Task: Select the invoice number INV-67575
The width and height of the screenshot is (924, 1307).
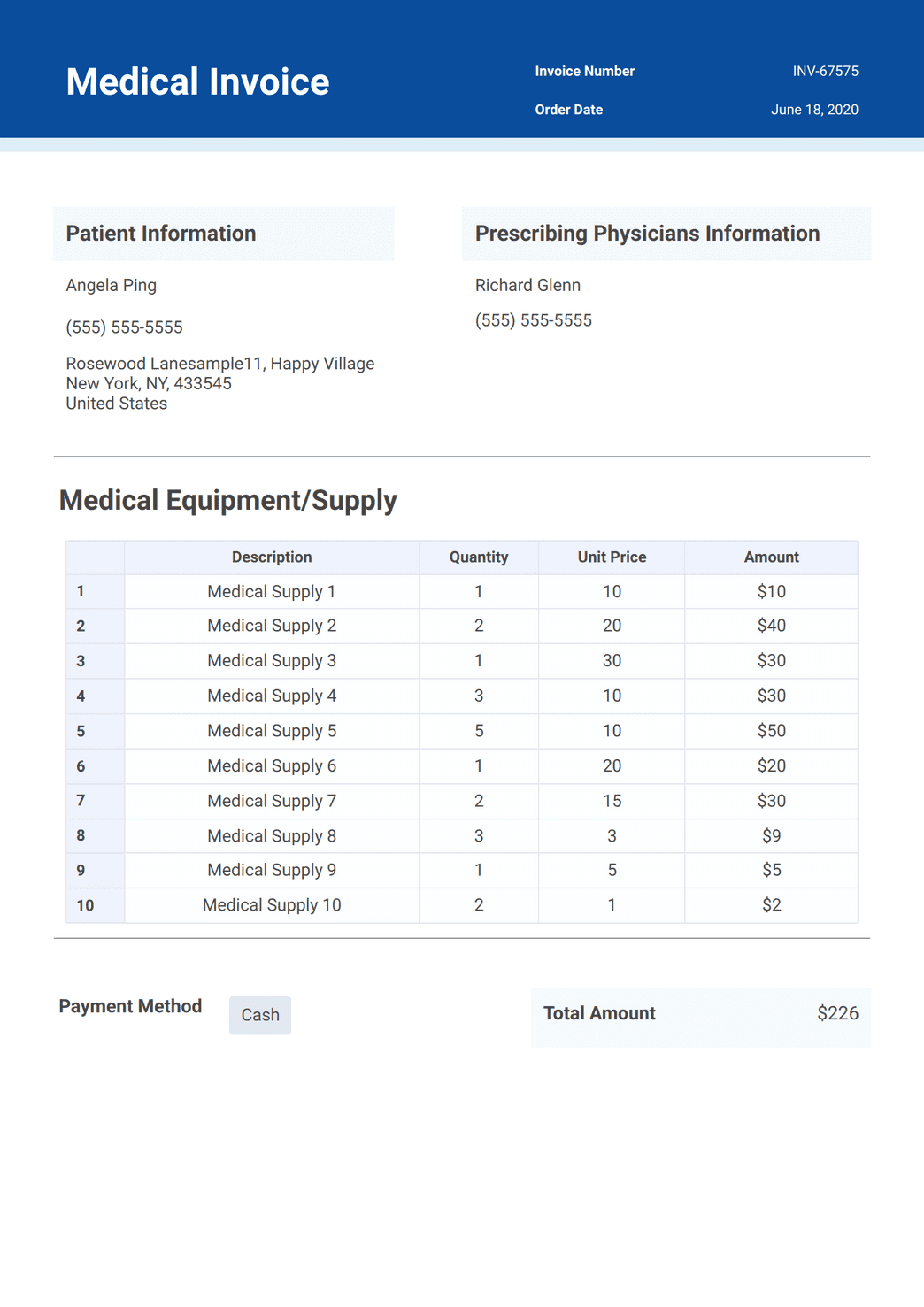Action: (825, 72)
